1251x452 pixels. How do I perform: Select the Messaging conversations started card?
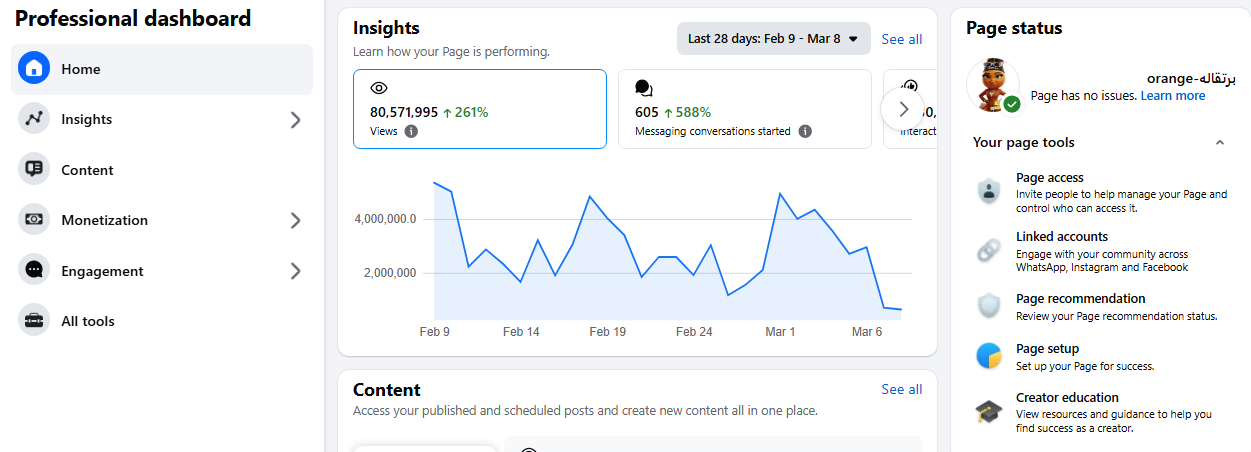pos(744,109)
